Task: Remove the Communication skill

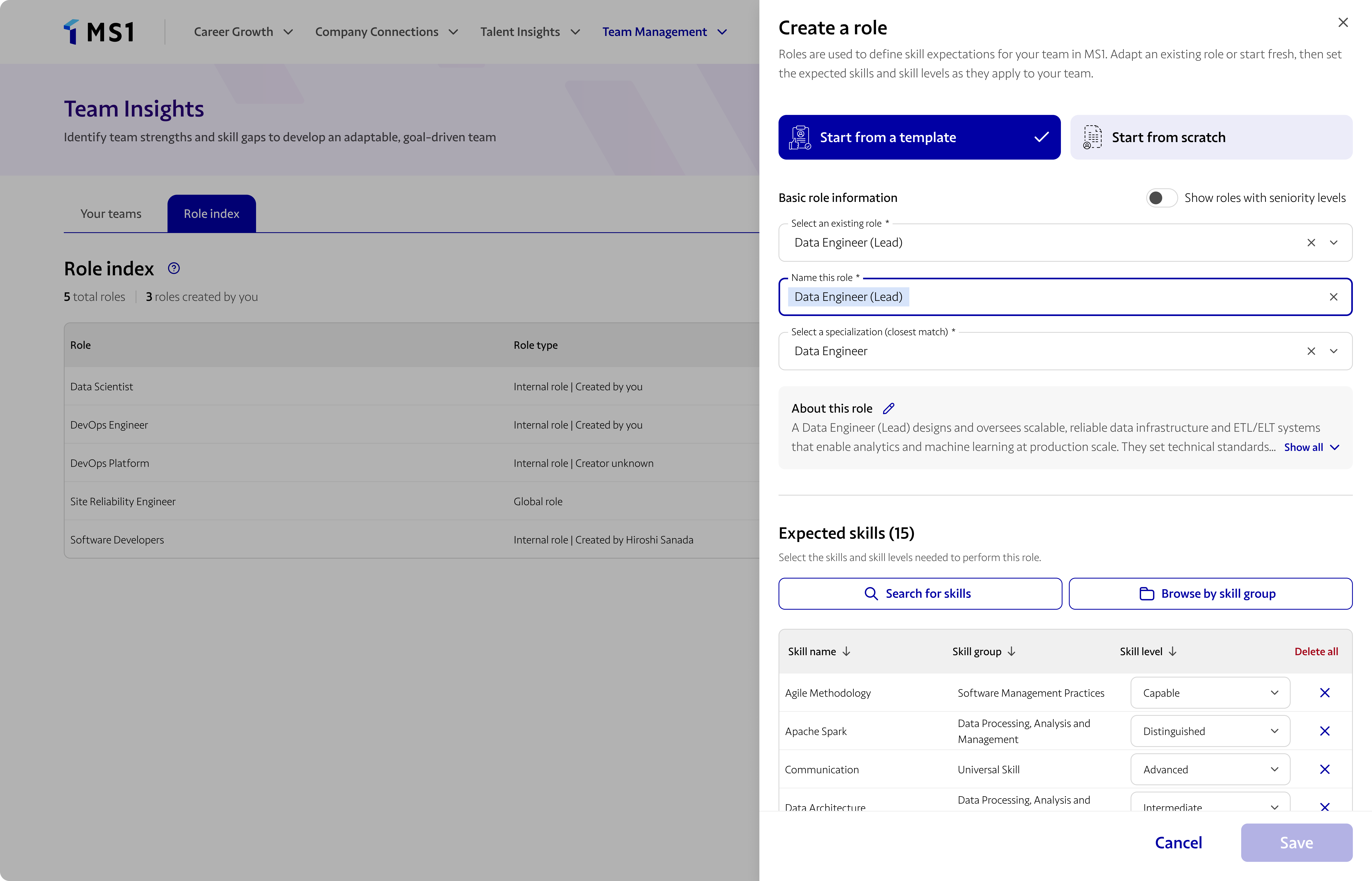Action: point(1325,769)
